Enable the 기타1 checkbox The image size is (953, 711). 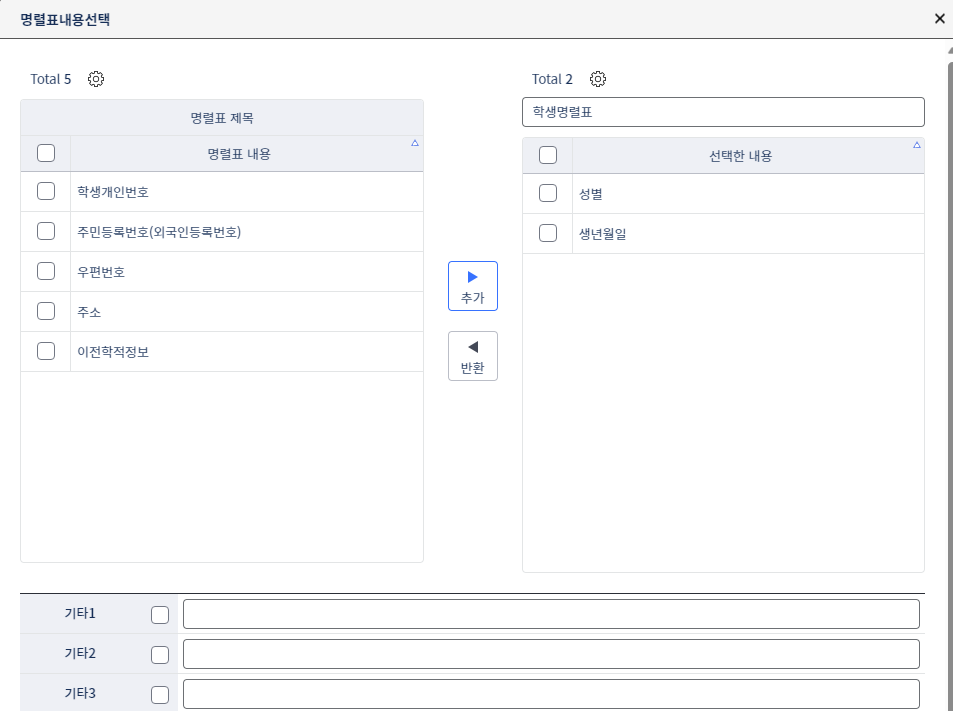click(x=160, y=615)
